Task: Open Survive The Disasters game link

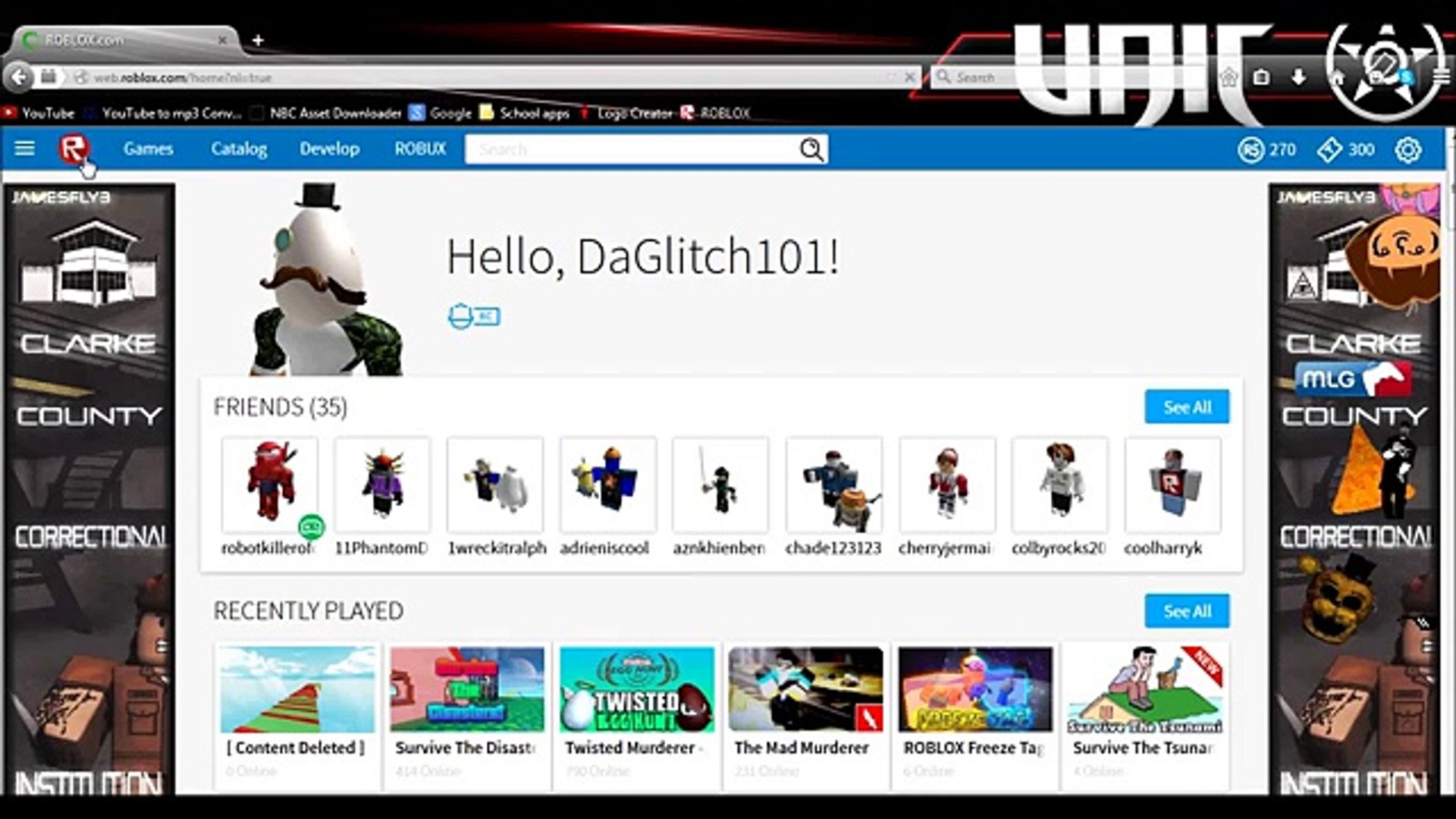Action: [x=466, y=748]
